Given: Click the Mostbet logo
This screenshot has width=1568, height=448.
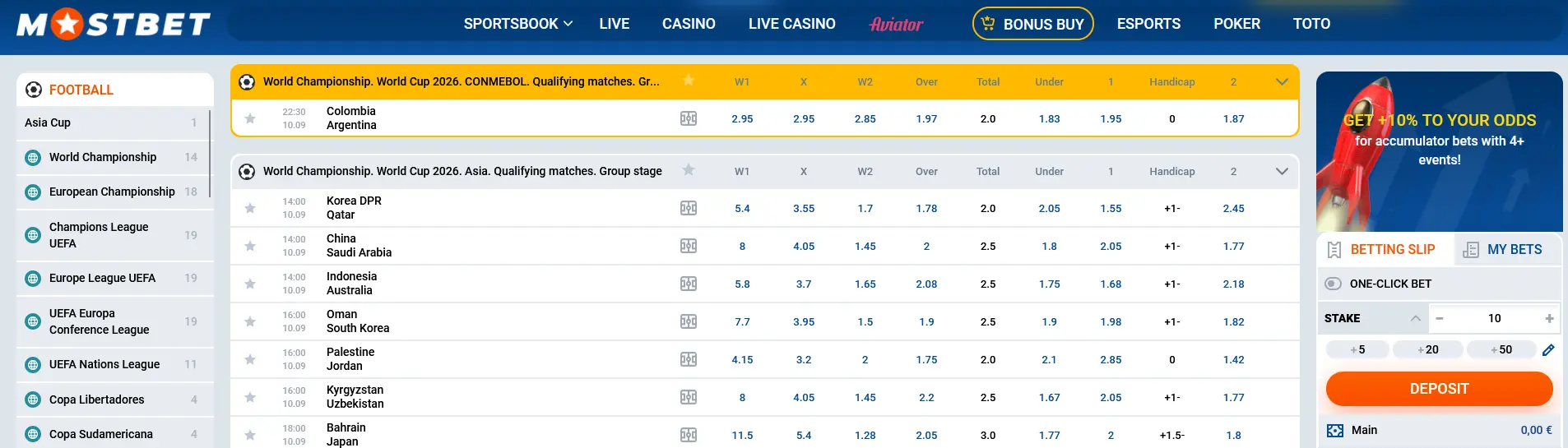Looking at the screenshot, I should pos(114,25).
